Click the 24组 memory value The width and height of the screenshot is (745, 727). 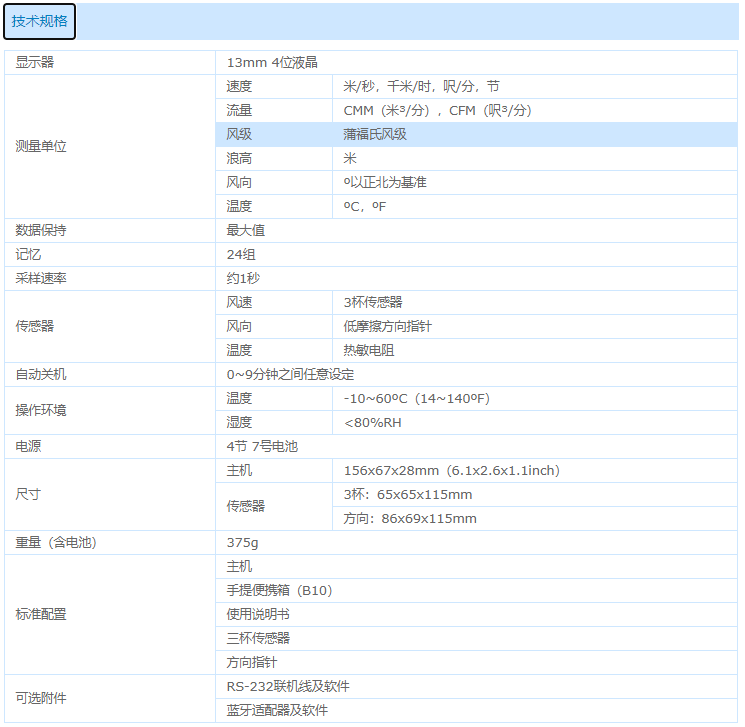241,254
